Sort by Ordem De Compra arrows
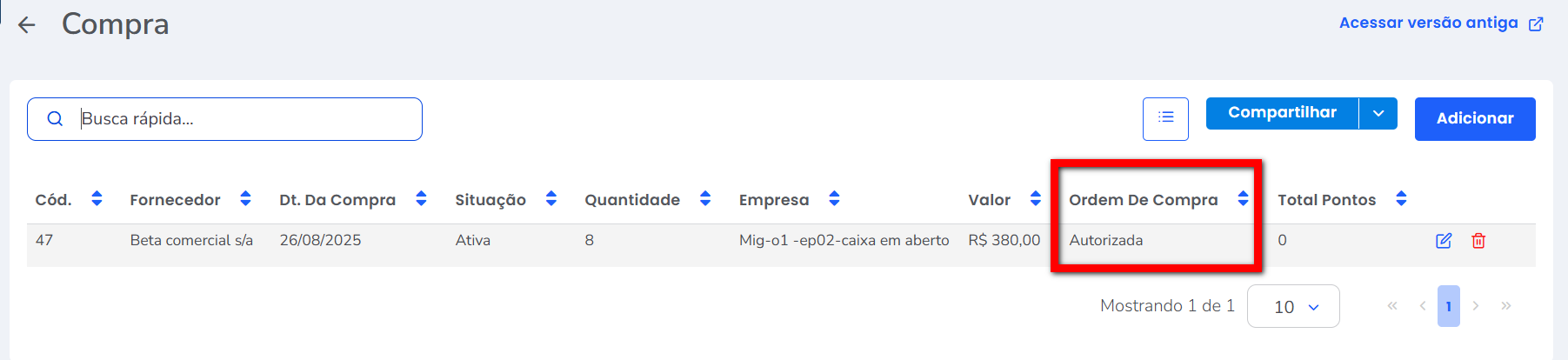The height and width of the screenshot is (360, 1568). coord(1243,199)
